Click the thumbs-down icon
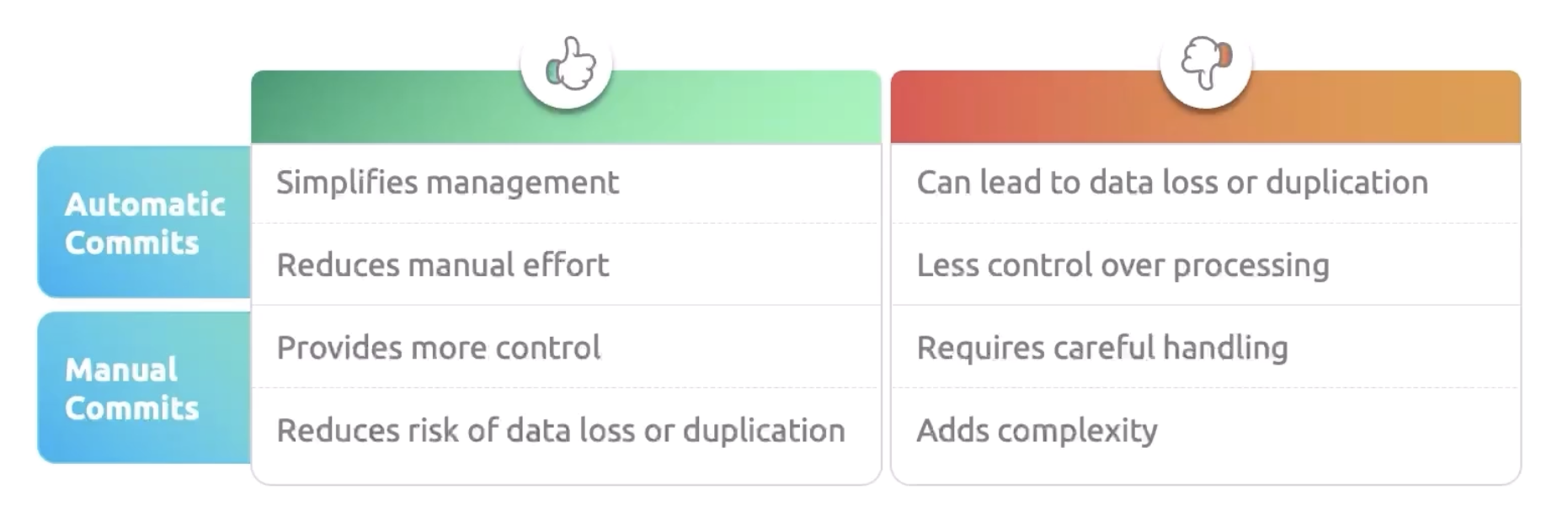Screen dimensions: 1568x517 (1206, 62)
